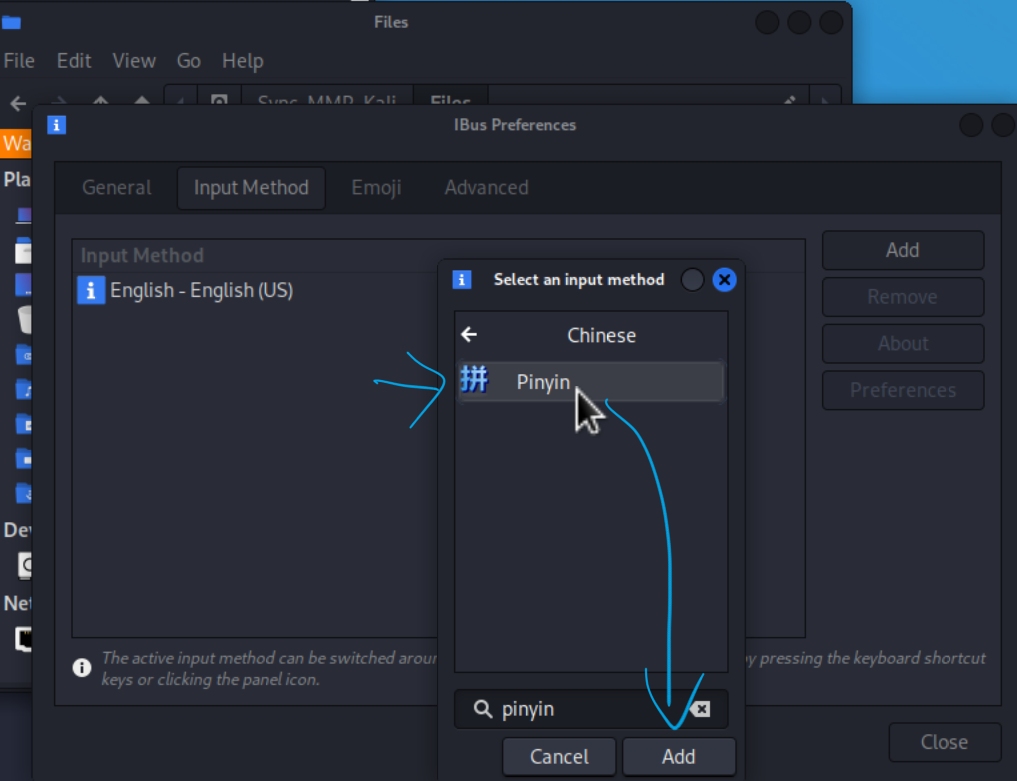Click the About button
Viewport: 1017px width, 781px height.
coord(903,343)
